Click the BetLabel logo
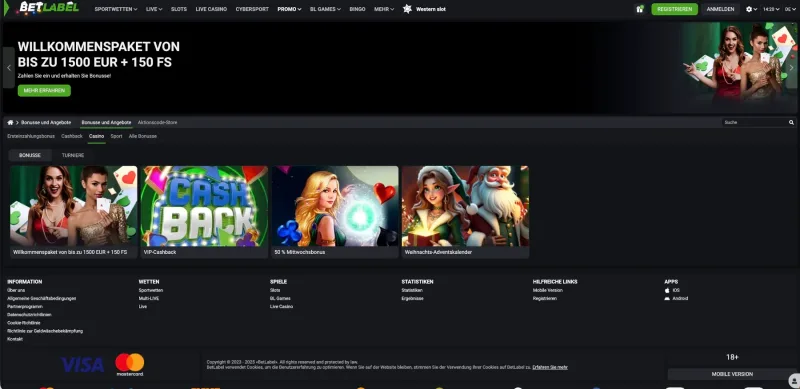Screen dimensions: 800x389 48,8
